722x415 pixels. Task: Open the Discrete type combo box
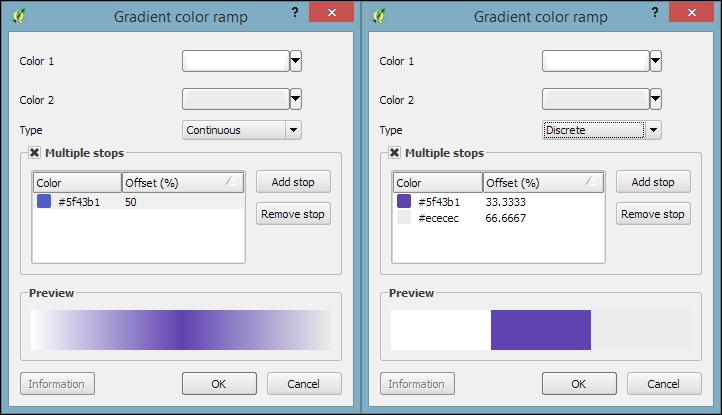[602, 130]
